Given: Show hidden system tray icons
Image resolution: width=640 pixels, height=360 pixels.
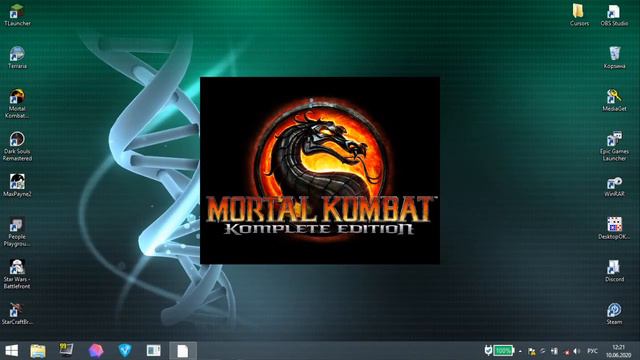Looking at the screenshot, I should (520, 351).
